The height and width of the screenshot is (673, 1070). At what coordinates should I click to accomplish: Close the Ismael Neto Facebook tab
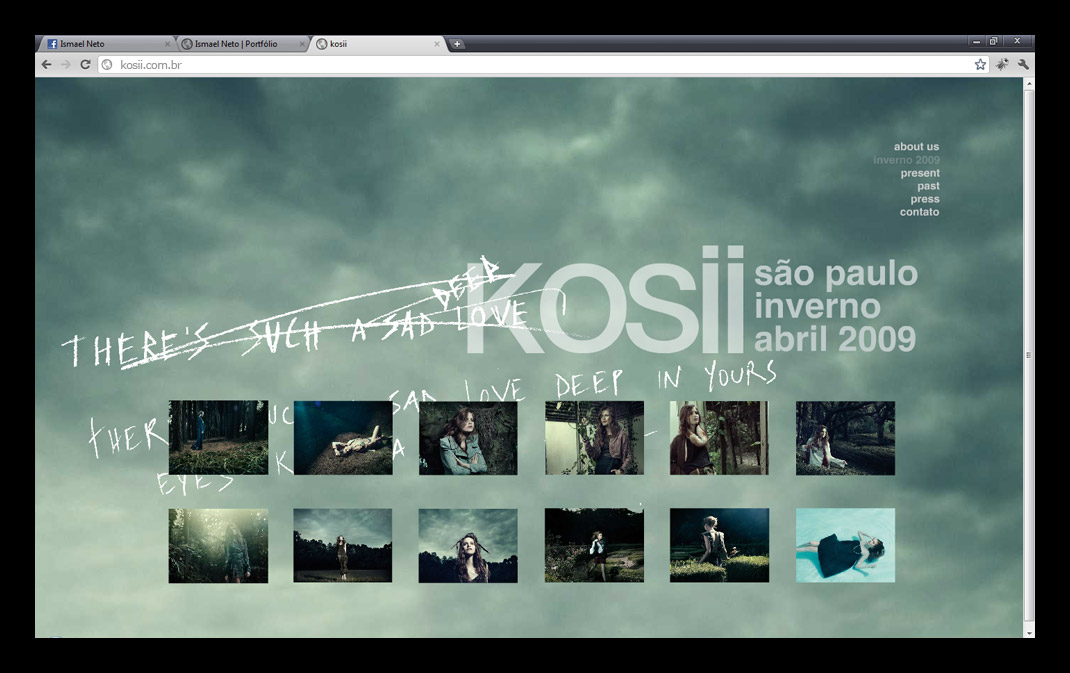coord(167,44)
